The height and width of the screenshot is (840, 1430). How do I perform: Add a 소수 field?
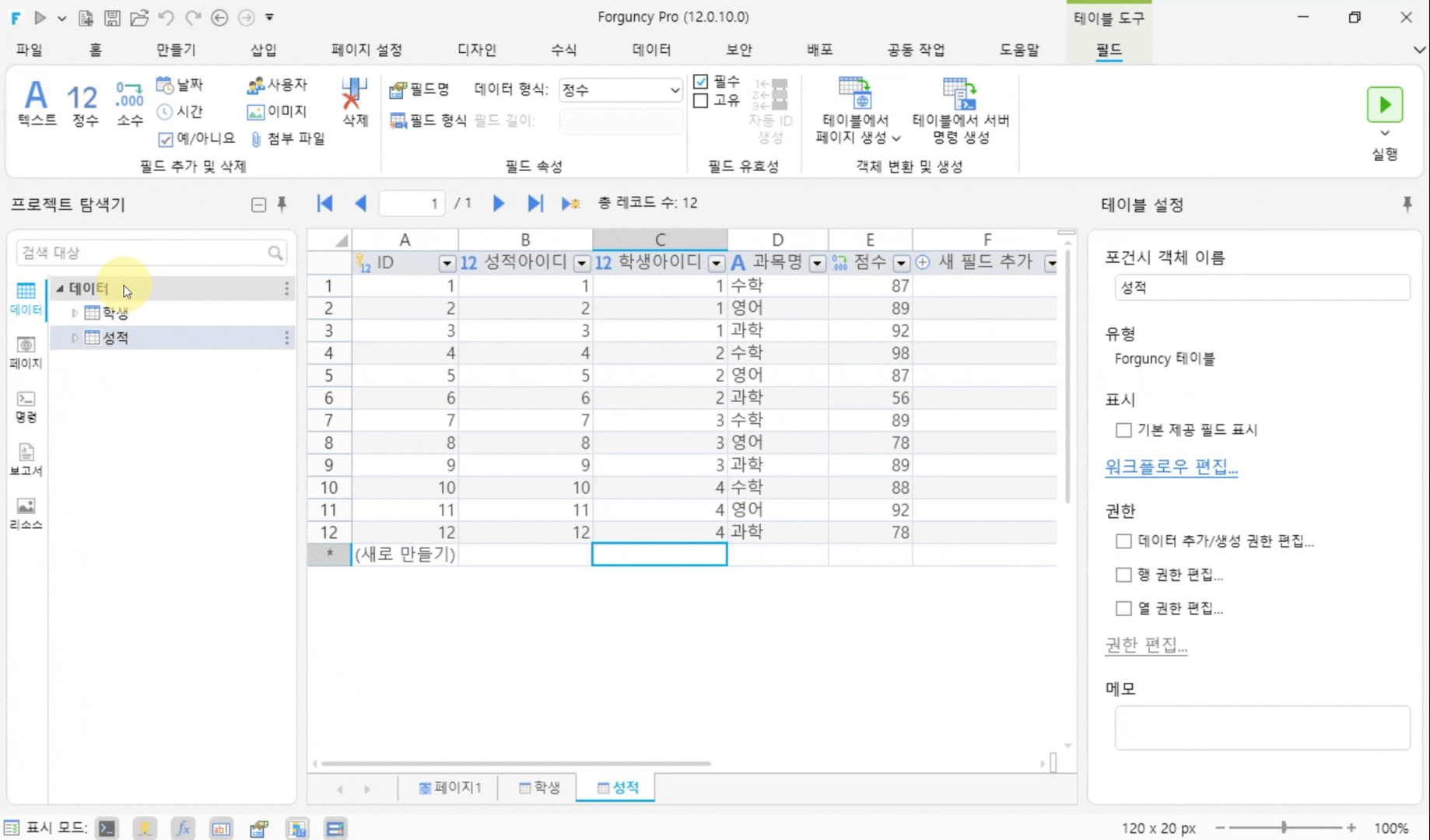click(129, 103)
